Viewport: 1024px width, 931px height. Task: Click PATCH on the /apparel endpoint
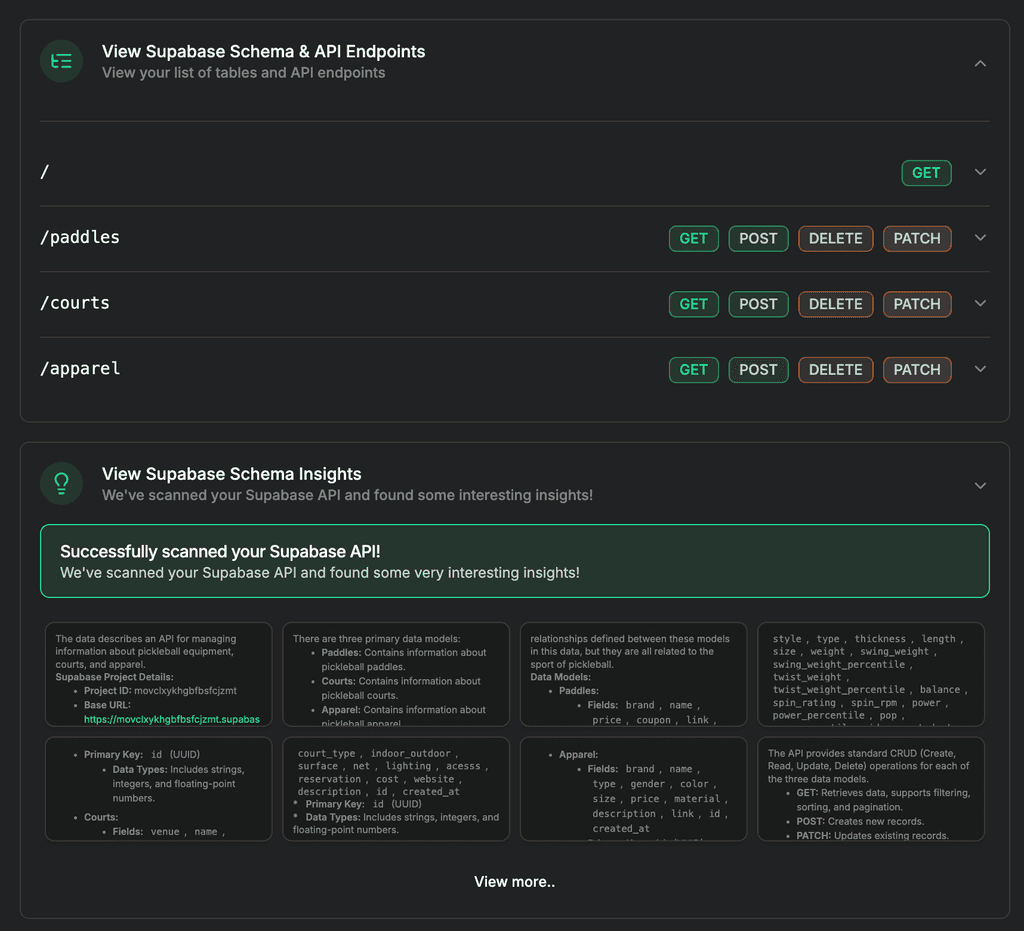[917, 369]
